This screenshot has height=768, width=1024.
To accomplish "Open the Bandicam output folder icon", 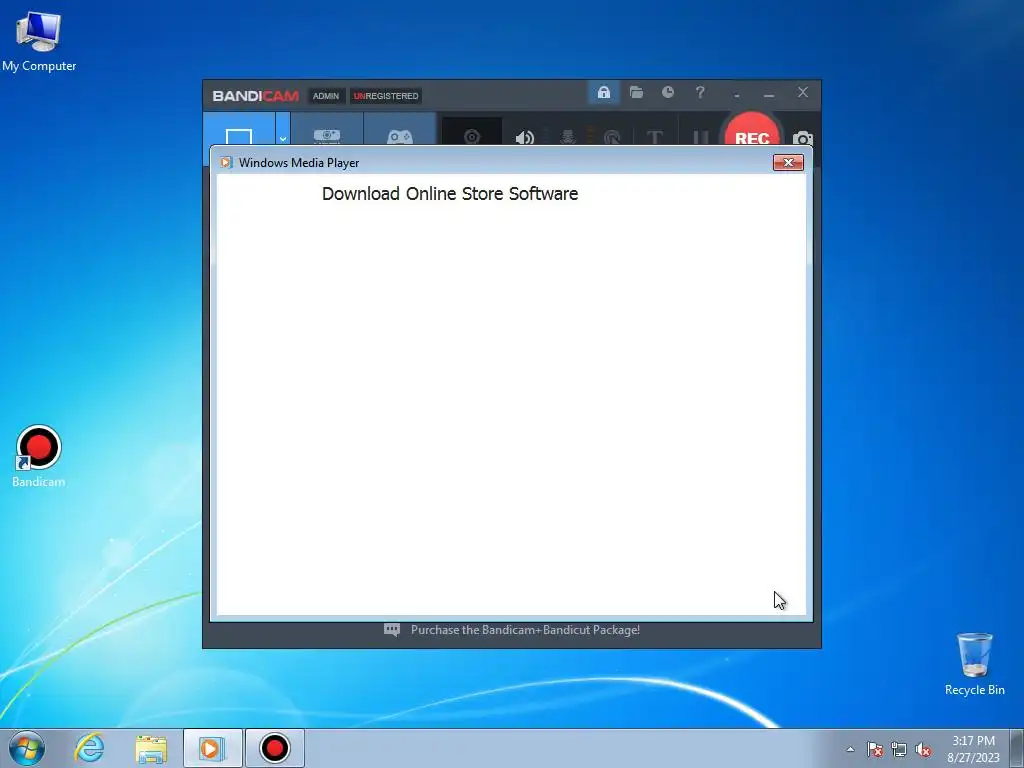I will 636,93.
